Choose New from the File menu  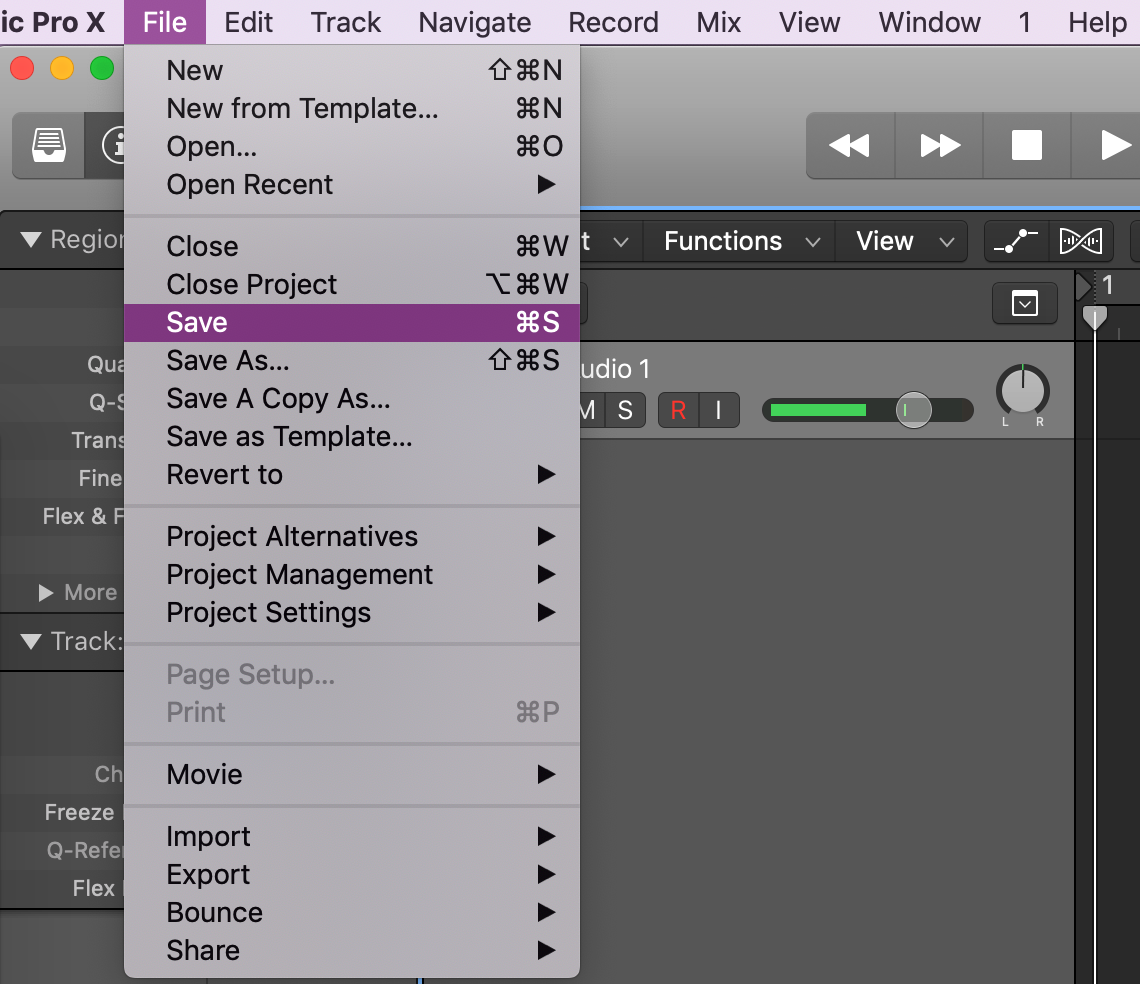[x=352, y=71]
